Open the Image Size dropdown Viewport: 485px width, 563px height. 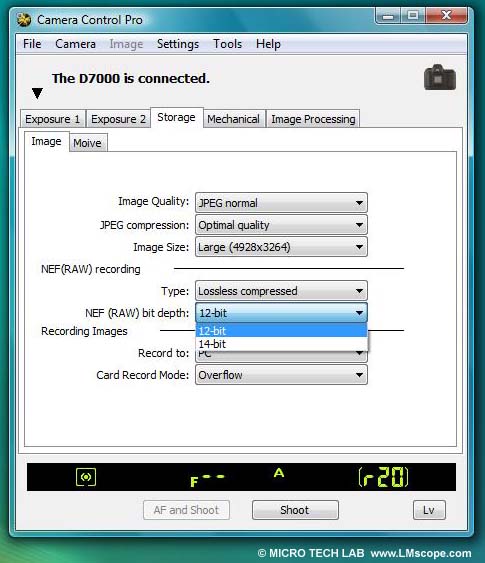point(281,247)
